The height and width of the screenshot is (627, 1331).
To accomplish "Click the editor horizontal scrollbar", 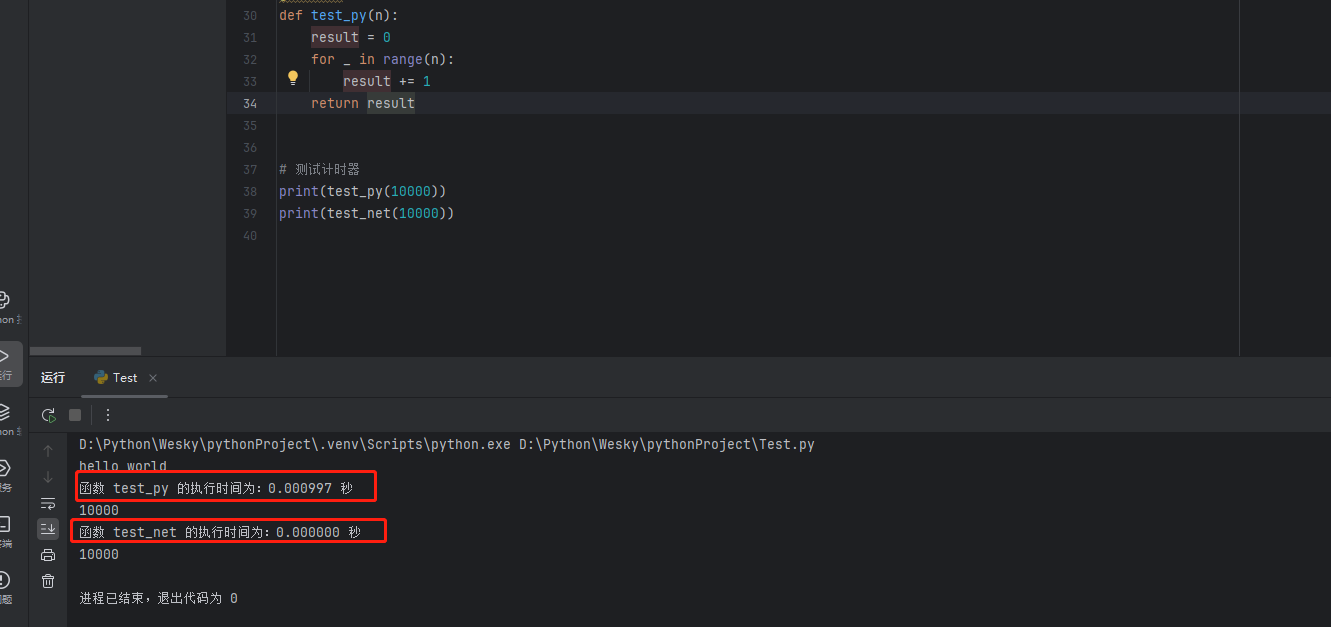I will pos(85,351).
